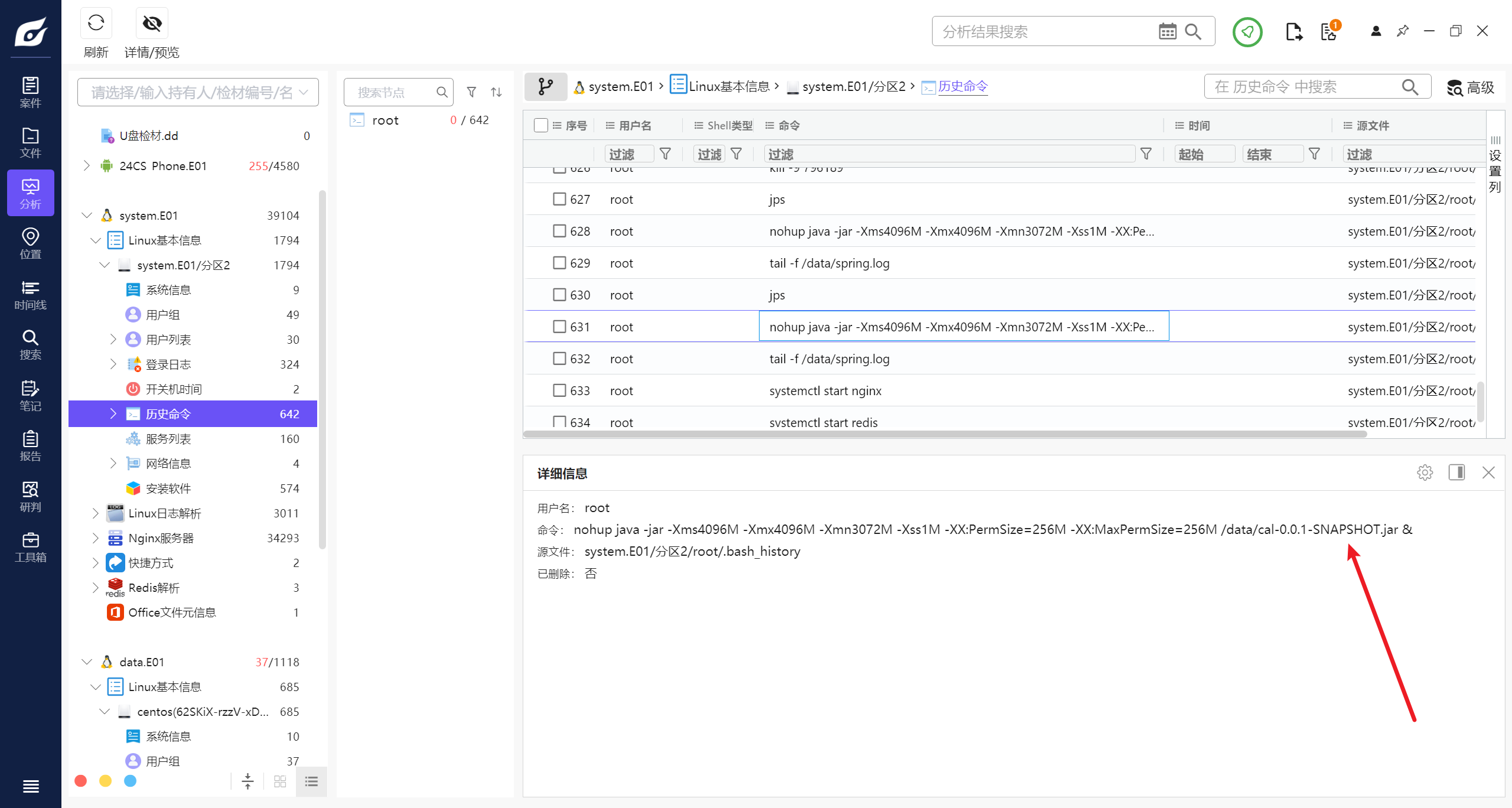This screenshot has height=808, width=1512.
Task: Click the red color dot at bottom
Action: click(x=81, y=781)
